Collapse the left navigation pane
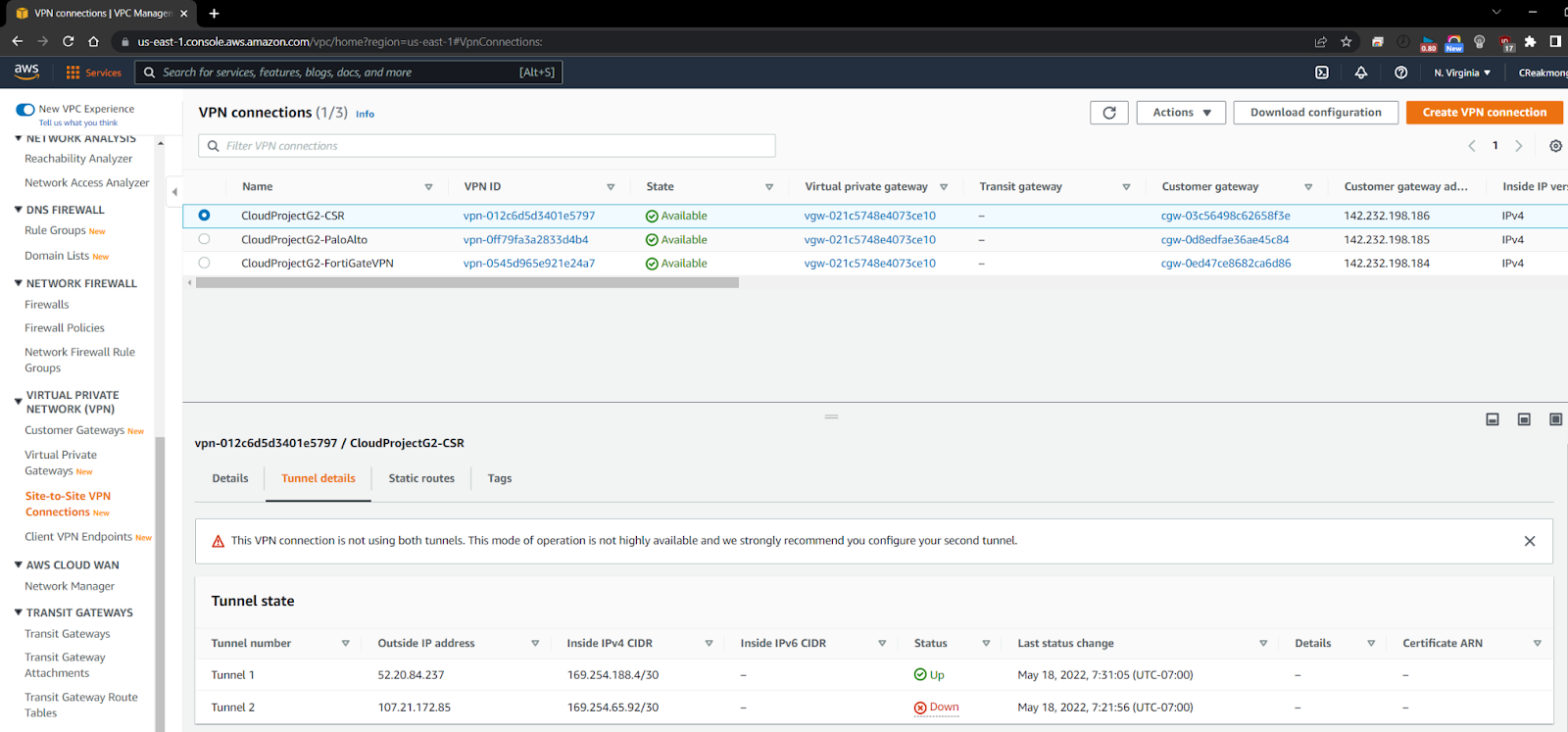 [x=174, y=192]
